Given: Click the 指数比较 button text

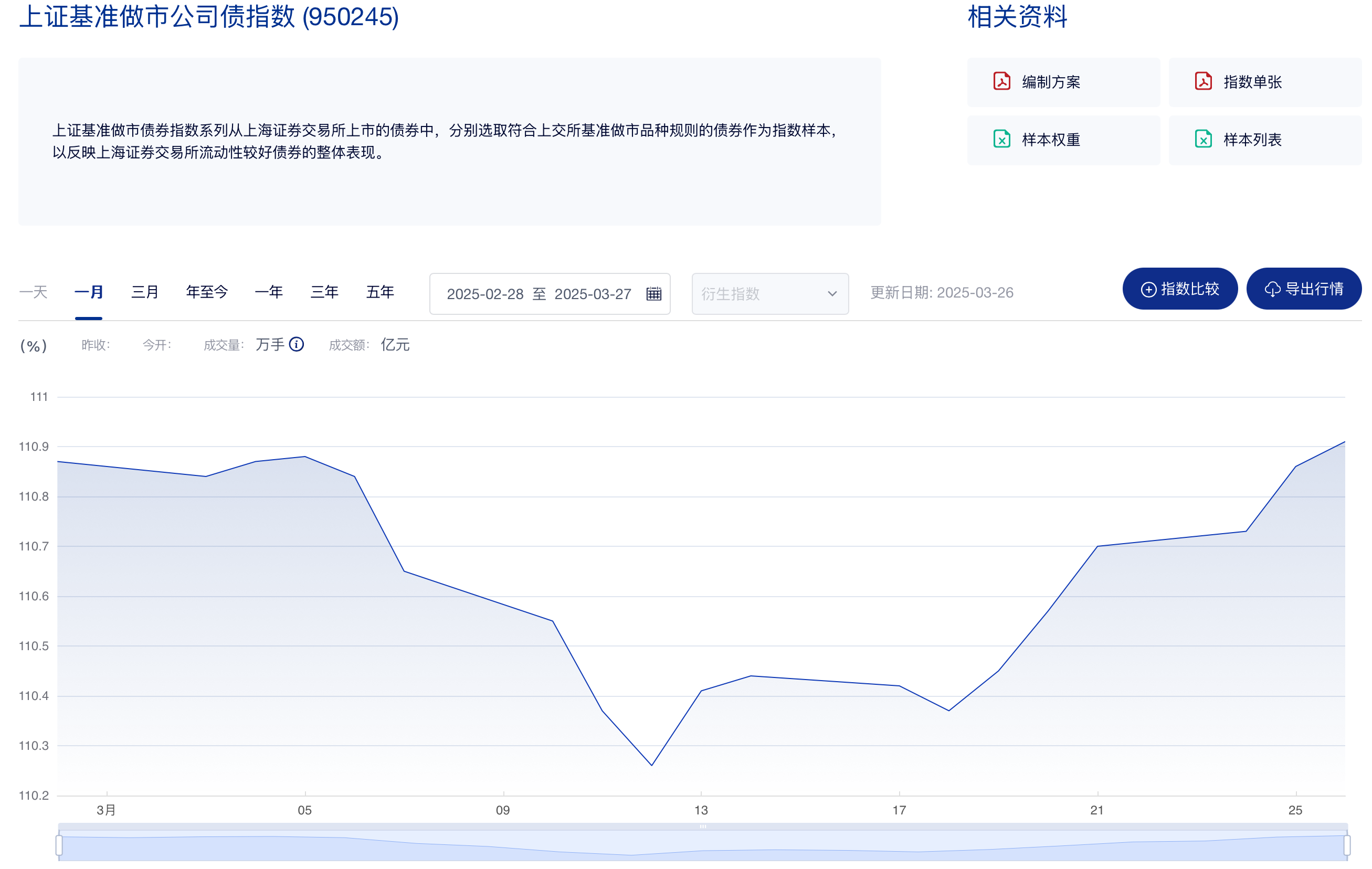Looking at the screenshot, I should click(1190, 289).
